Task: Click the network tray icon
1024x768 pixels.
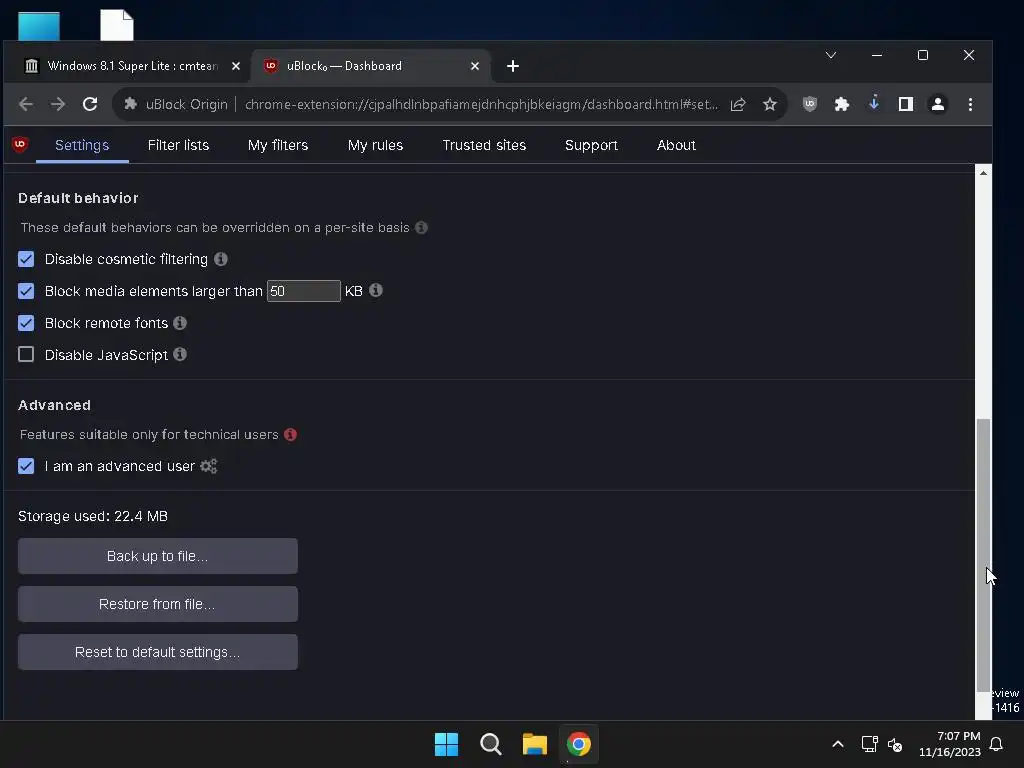Action: [x=869, y=744]
